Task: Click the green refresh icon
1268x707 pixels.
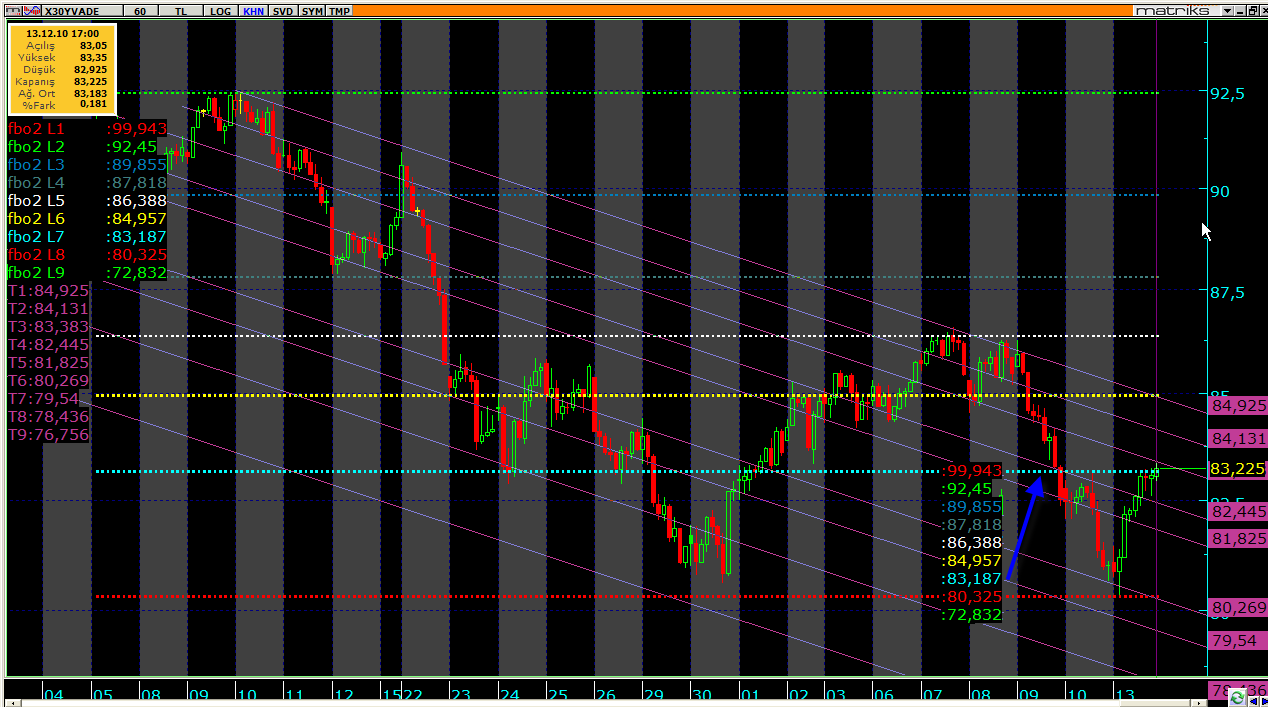Action: tap(1238, 696)
